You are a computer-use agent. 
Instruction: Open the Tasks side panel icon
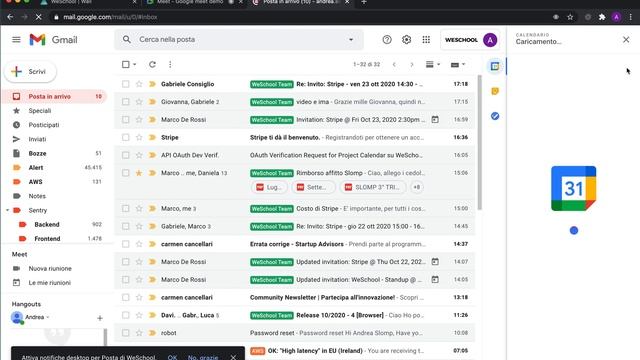(495, 116)
